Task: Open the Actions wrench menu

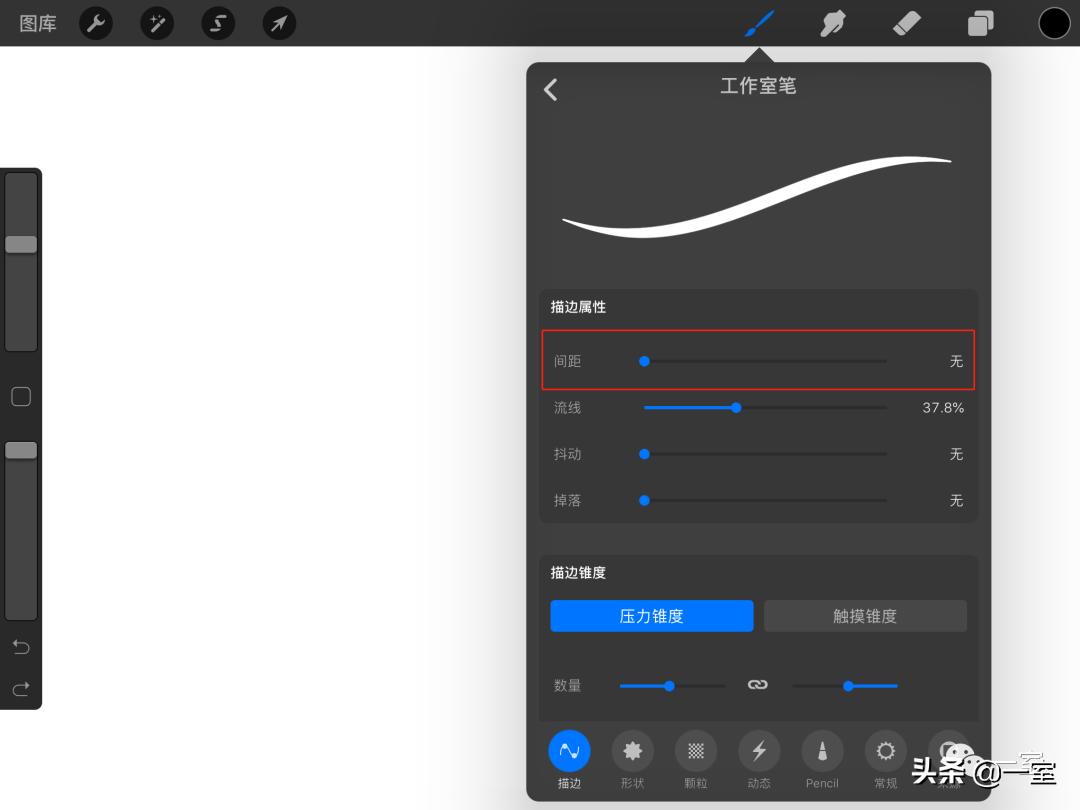Action: coord(96,23)
